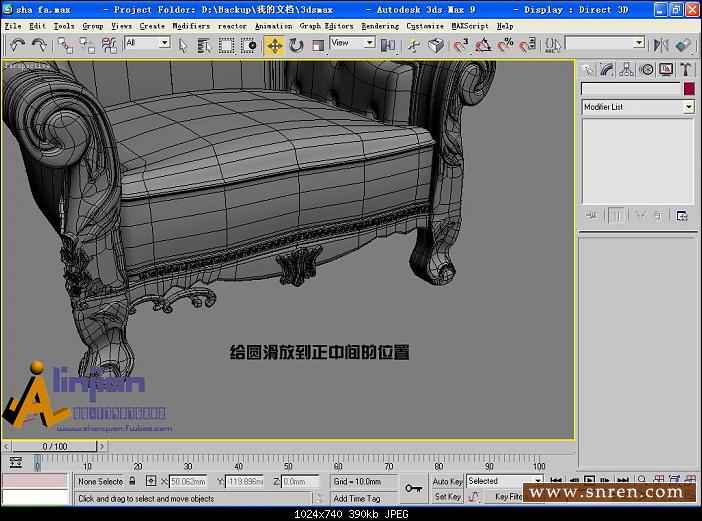Toggle the Angle Snap button
Image resolution: width=702 pixels, height=521 pixels.
click(483, 45)
